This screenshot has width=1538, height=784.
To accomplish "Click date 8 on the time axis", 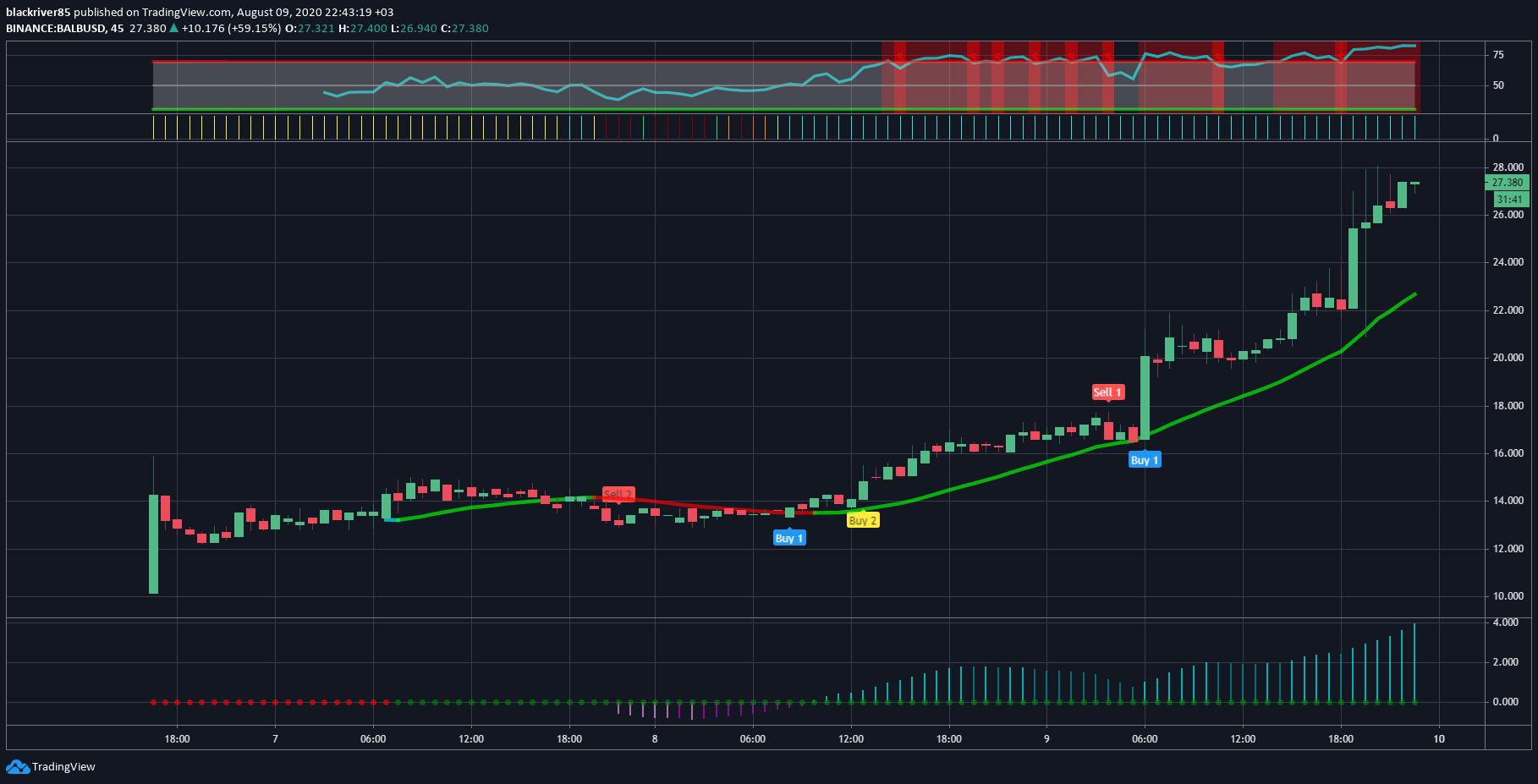I will point(655,739).
